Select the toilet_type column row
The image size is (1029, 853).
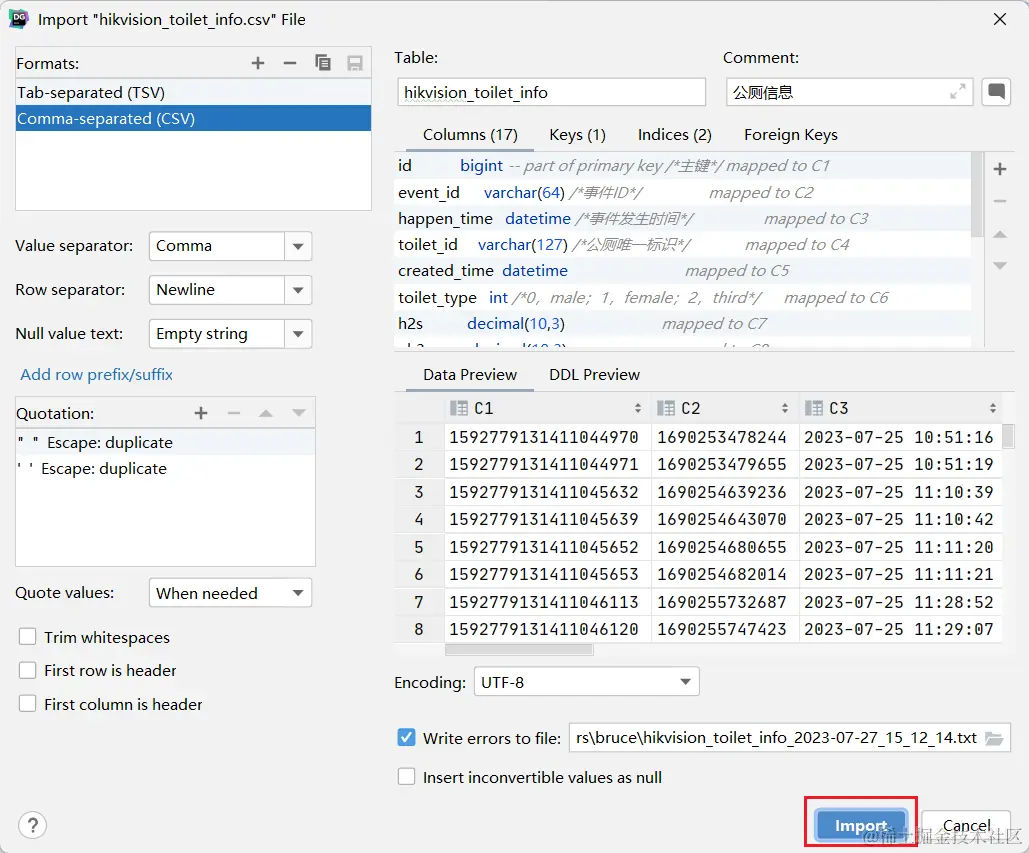click(682, 297)
